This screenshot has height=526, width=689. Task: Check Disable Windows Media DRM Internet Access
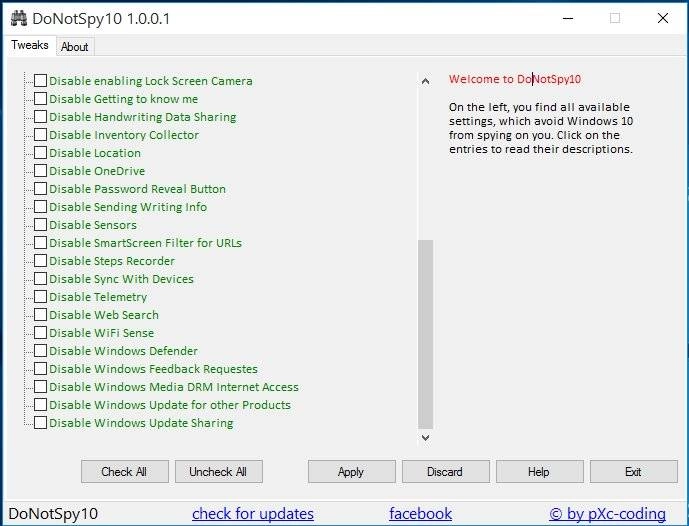tap(40, 387)
